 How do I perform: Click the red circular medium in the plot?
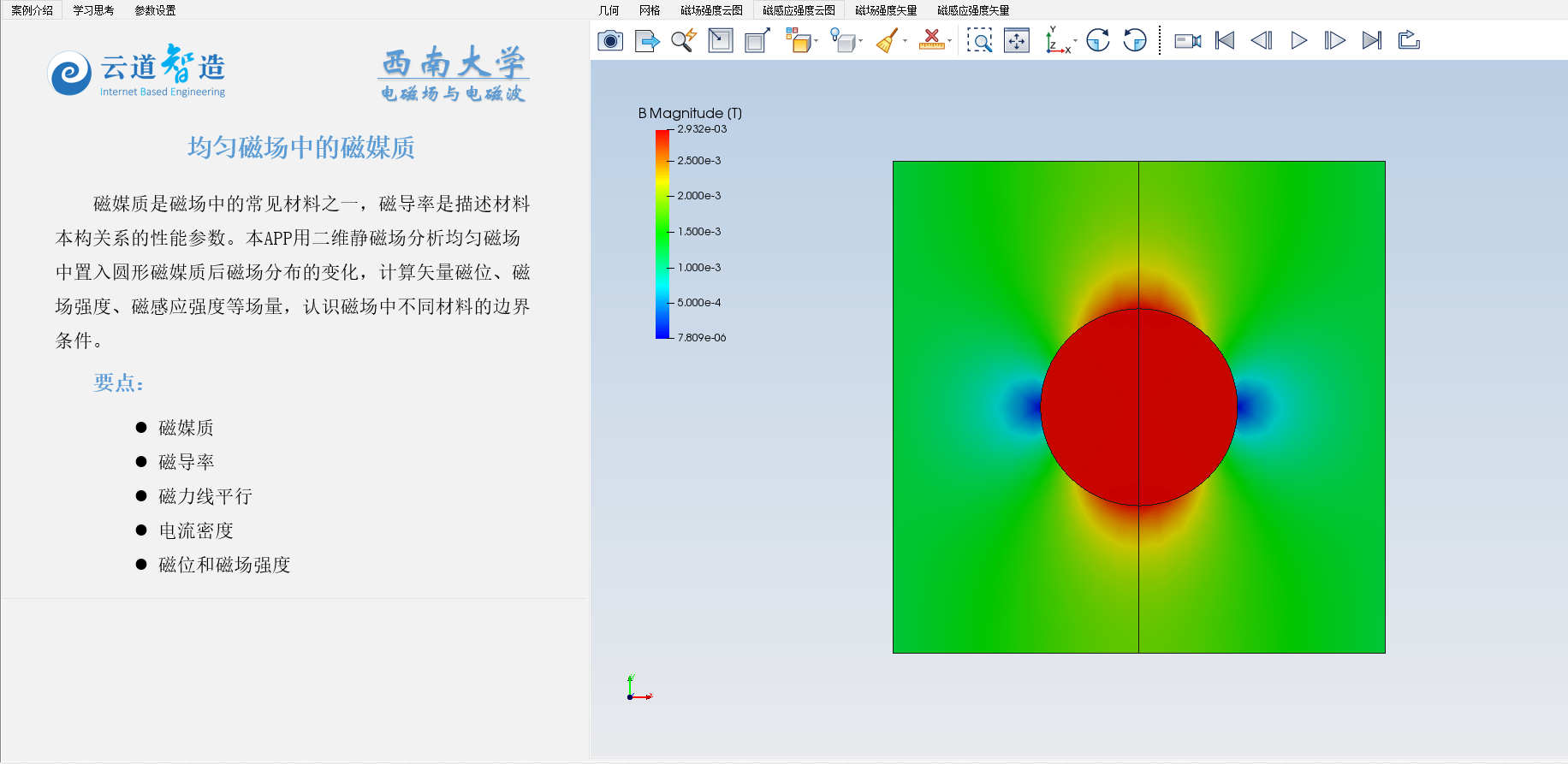click(x=1138, y=407)
